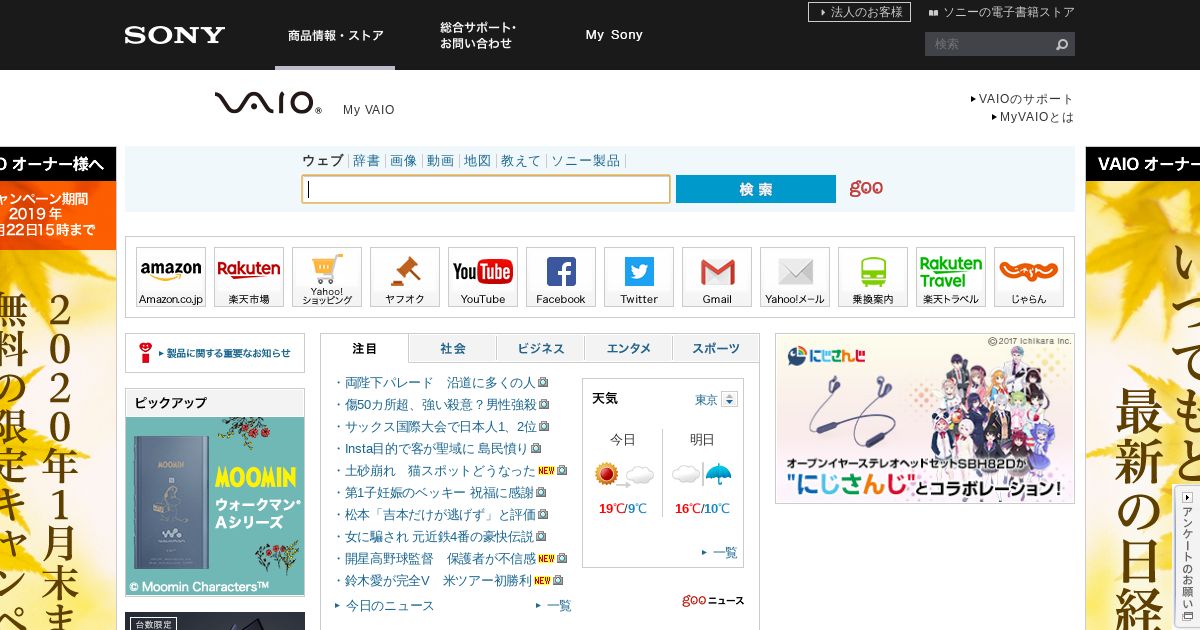
Task: Open the Yahoo!メール envelope icon
Action: (795, 277)
